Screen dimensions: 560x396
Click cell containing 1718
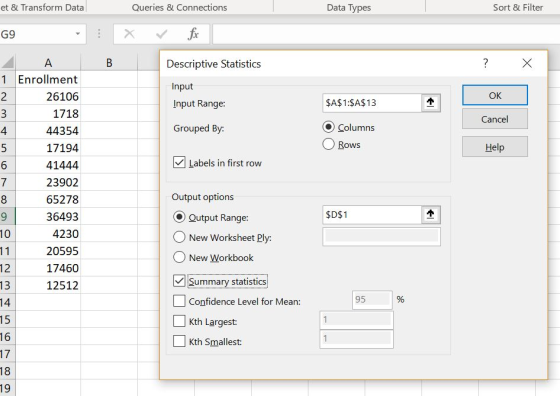48,114
